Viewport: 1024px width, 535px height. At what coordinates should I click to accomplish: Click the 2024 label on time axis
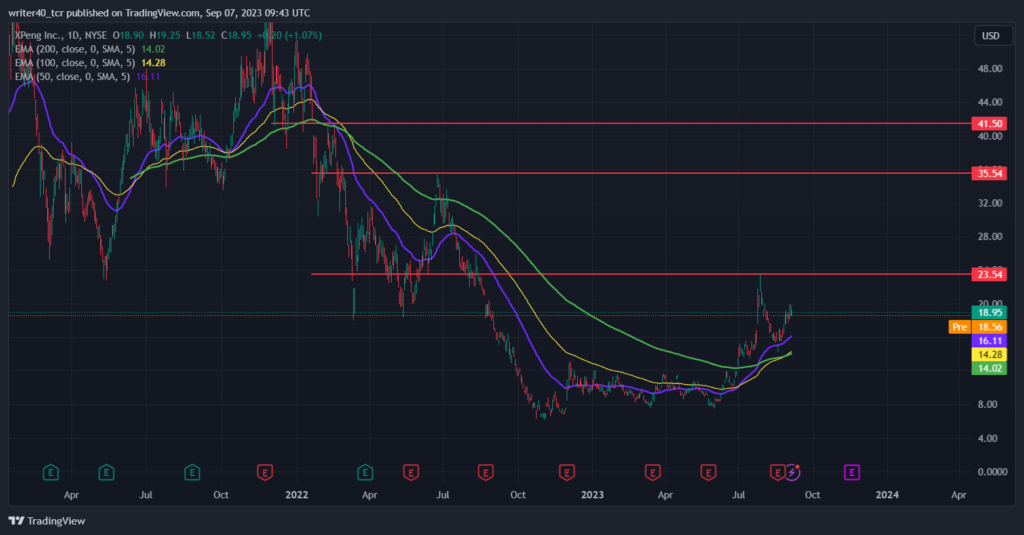[x=887, y=494]
